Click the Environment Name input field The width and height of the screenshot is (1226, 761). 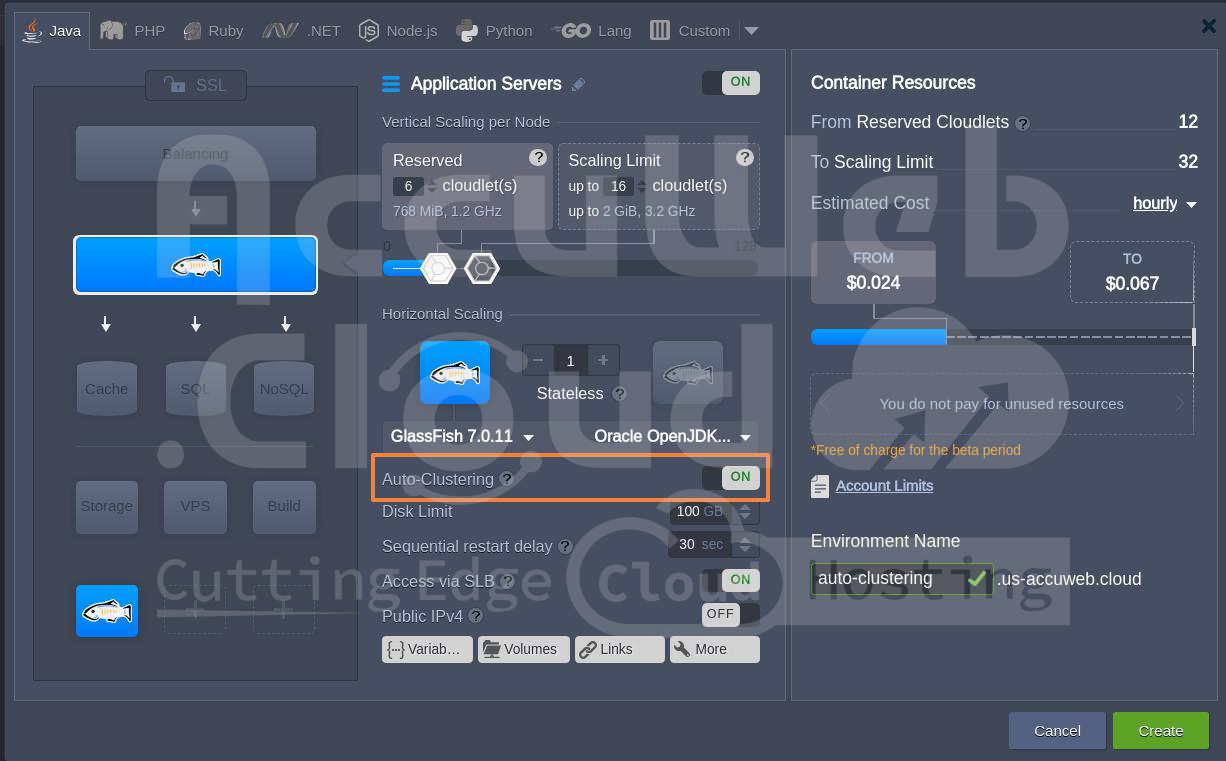(x=886, y=579)
